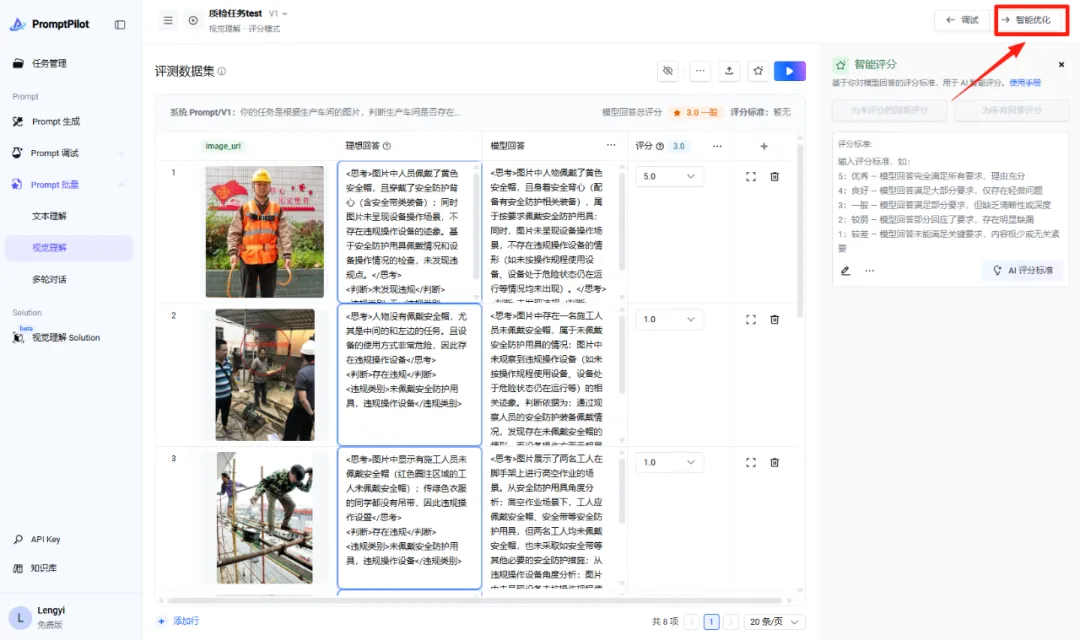Delete row 2 with the trash icon

coord(775,320)
